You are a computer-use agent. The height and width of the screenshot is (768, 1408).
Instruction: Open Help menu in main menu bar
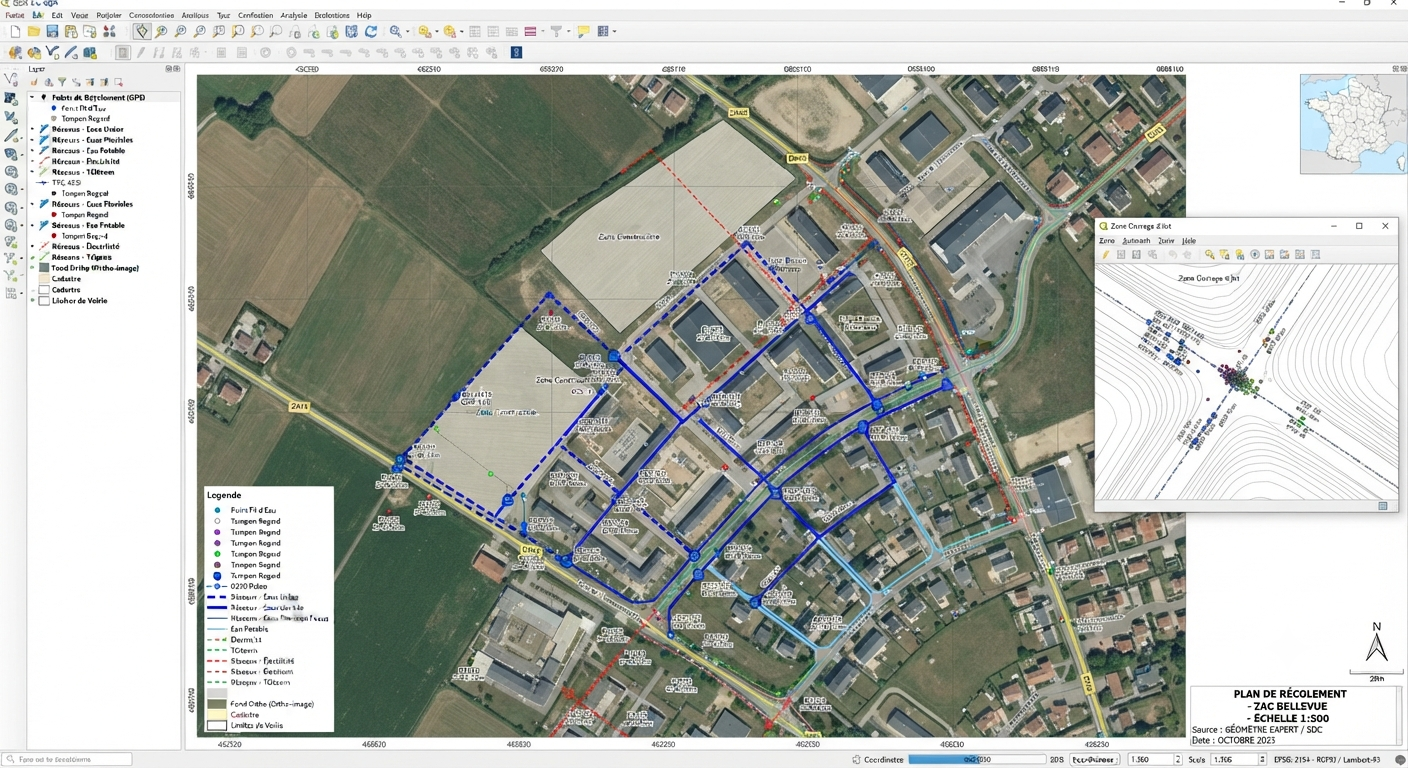(364, 16)
